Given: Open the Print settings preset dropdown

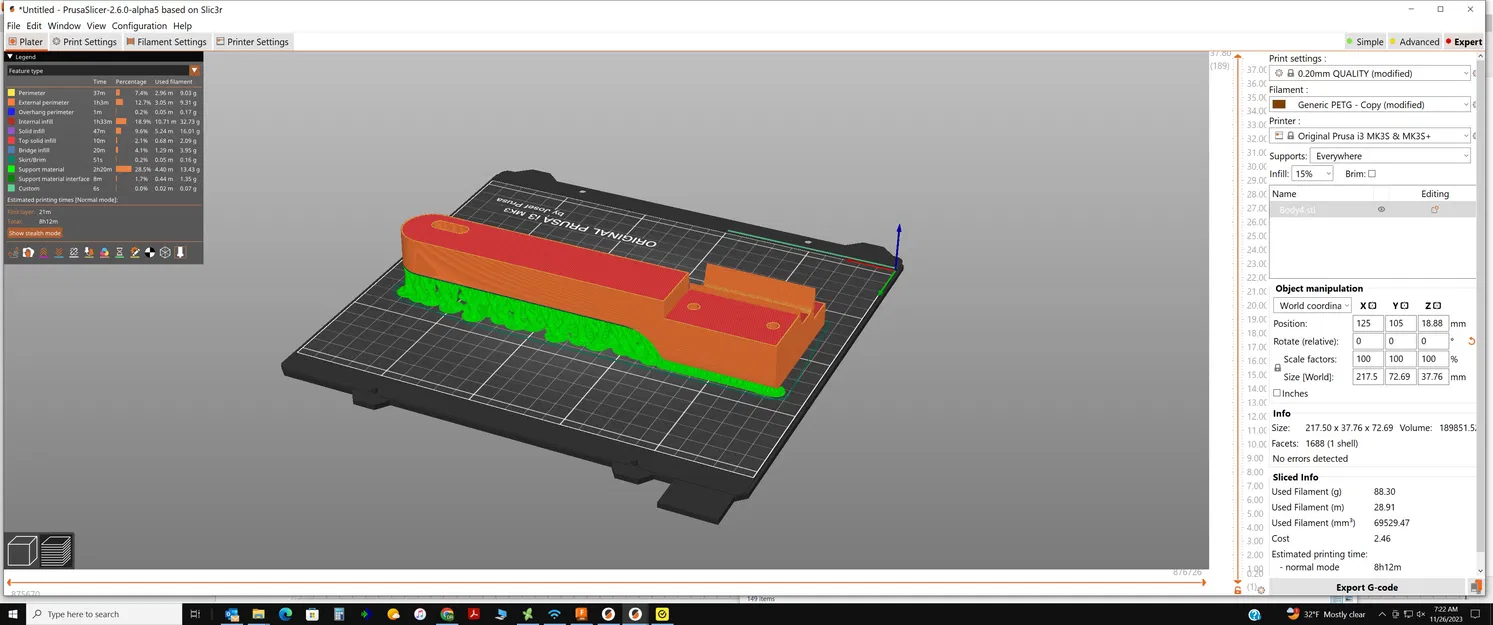Looking at the screenshot, I should coord(1371,73).
